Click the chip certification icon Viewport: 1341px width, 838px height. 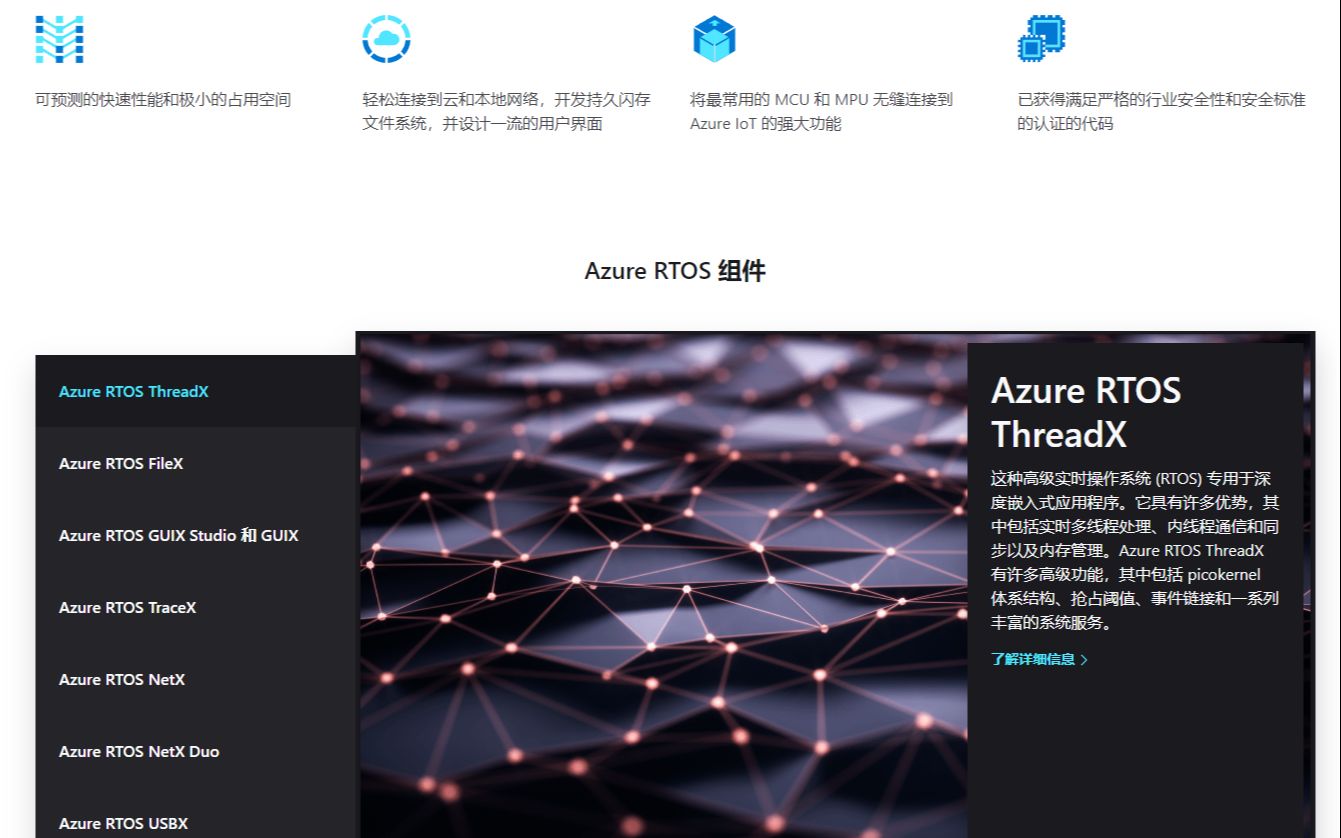(1041, 39)
